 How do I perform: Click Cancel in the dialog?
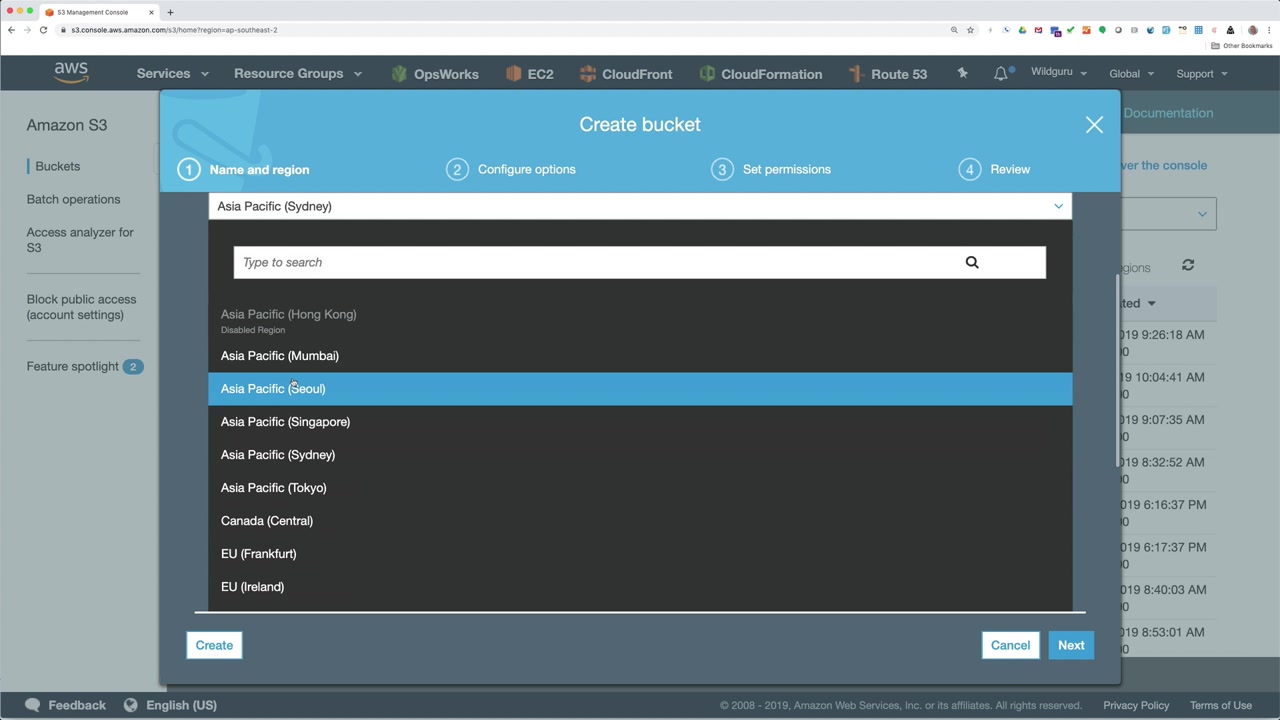[1010, 645]
